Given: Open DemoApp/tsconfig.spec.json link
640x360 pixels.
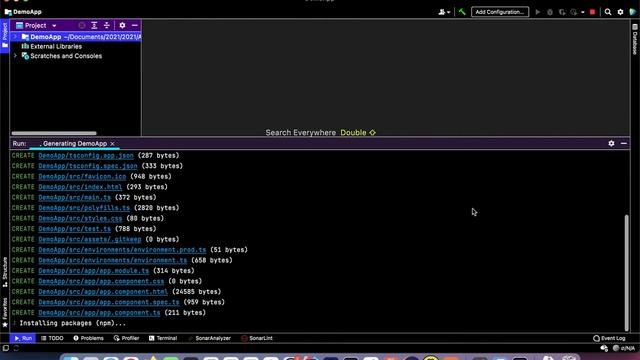Looking at the screenshot, I should (x=88, y=166).
